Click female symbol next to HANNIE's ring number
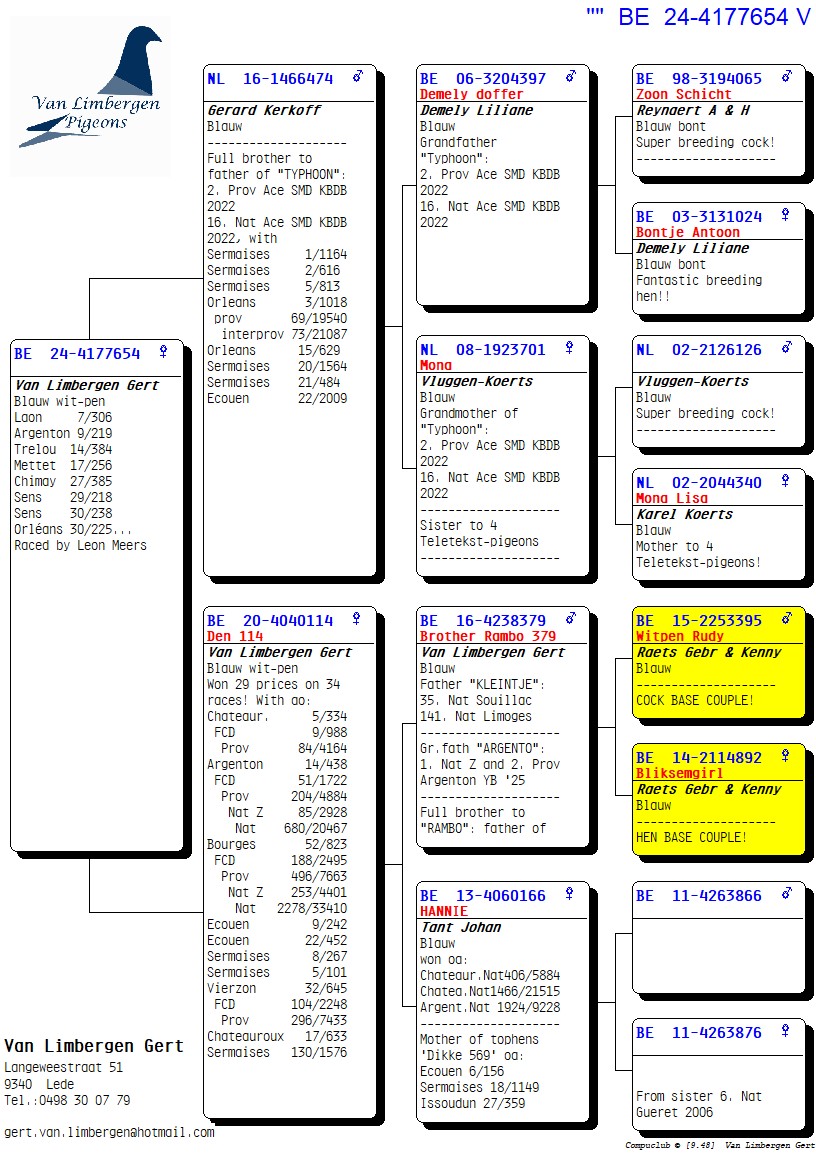Viewport: 816px width, 1172px height. (x=570, y=894)
